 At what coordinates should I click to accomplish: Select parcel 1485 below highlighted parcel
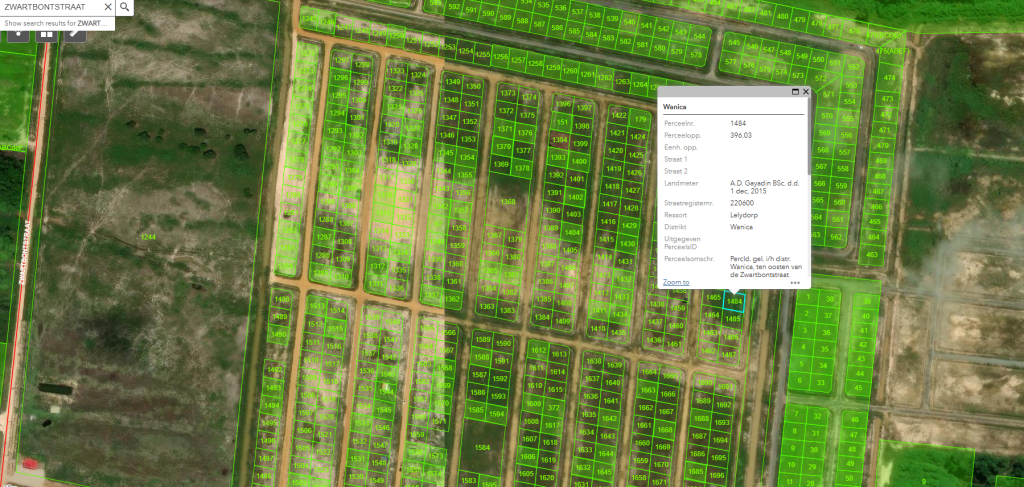733,319
